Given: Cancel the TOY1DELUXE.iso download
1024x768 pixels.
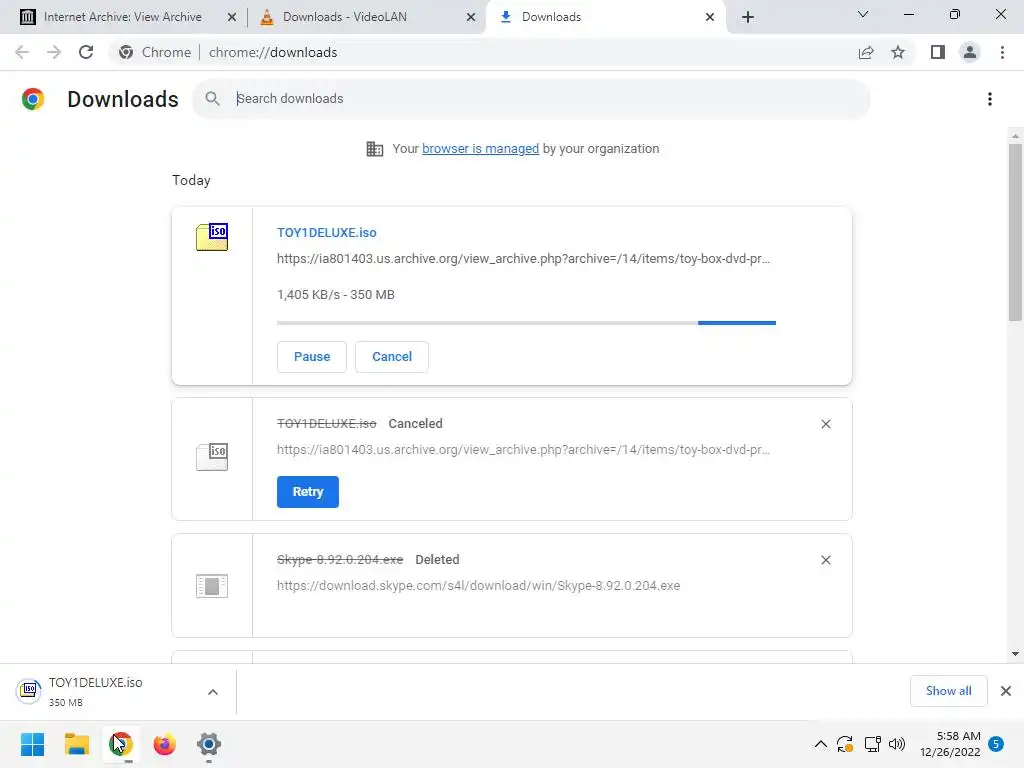Looking at the screenshot, I should tap(392, 357).
